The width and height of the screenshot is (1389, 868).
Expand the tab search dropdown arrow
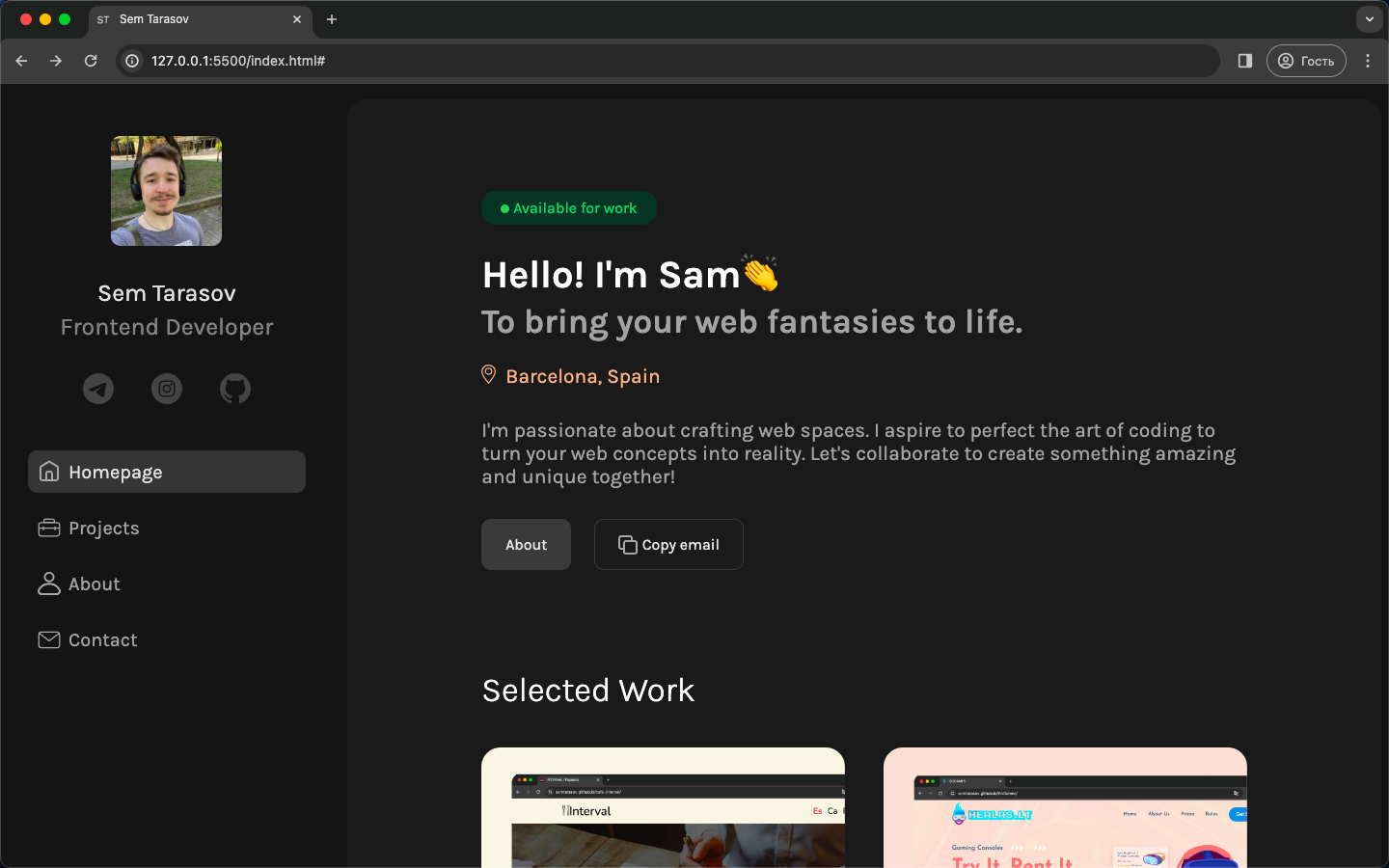point(1370,19)
